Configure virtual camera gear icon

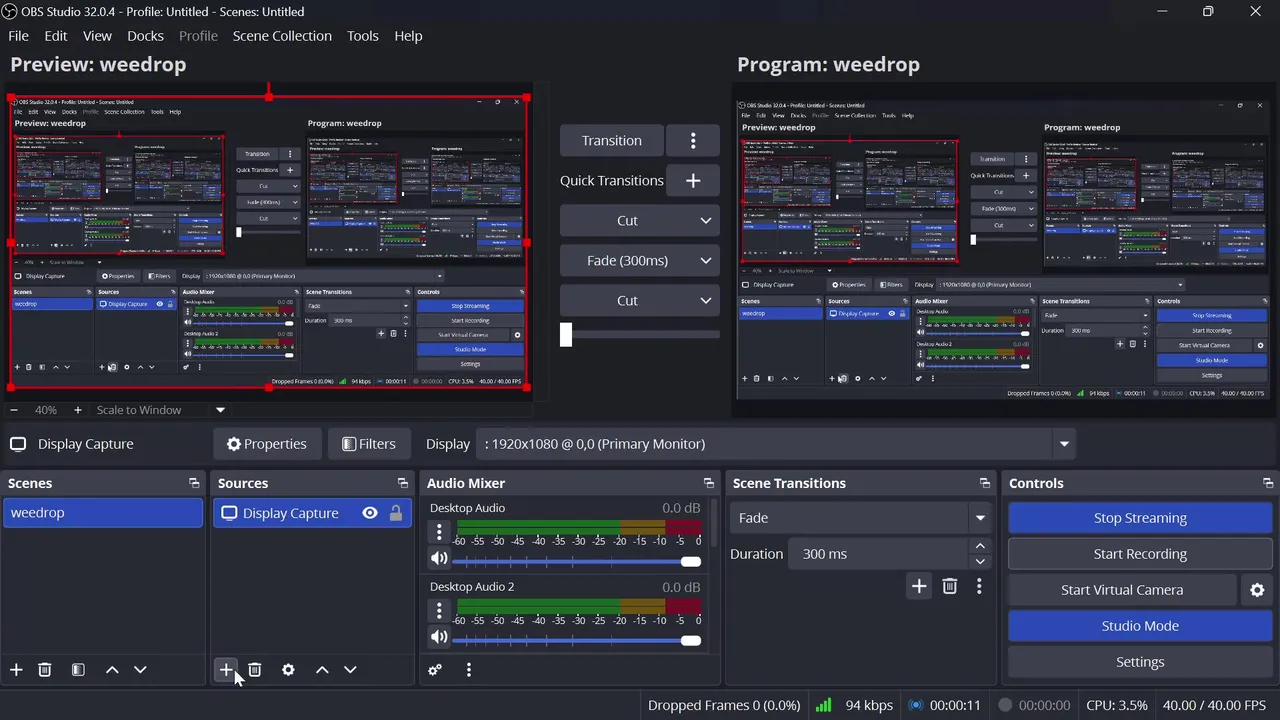[x=1258, y=590]
